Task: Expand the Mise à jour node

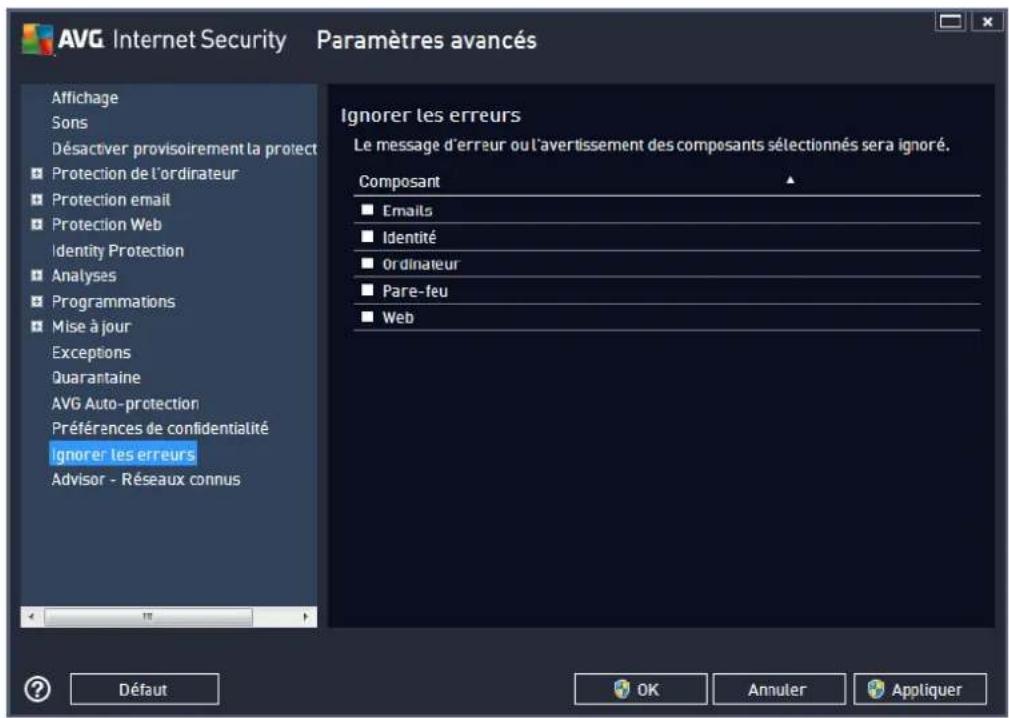Action: point(37,326)
